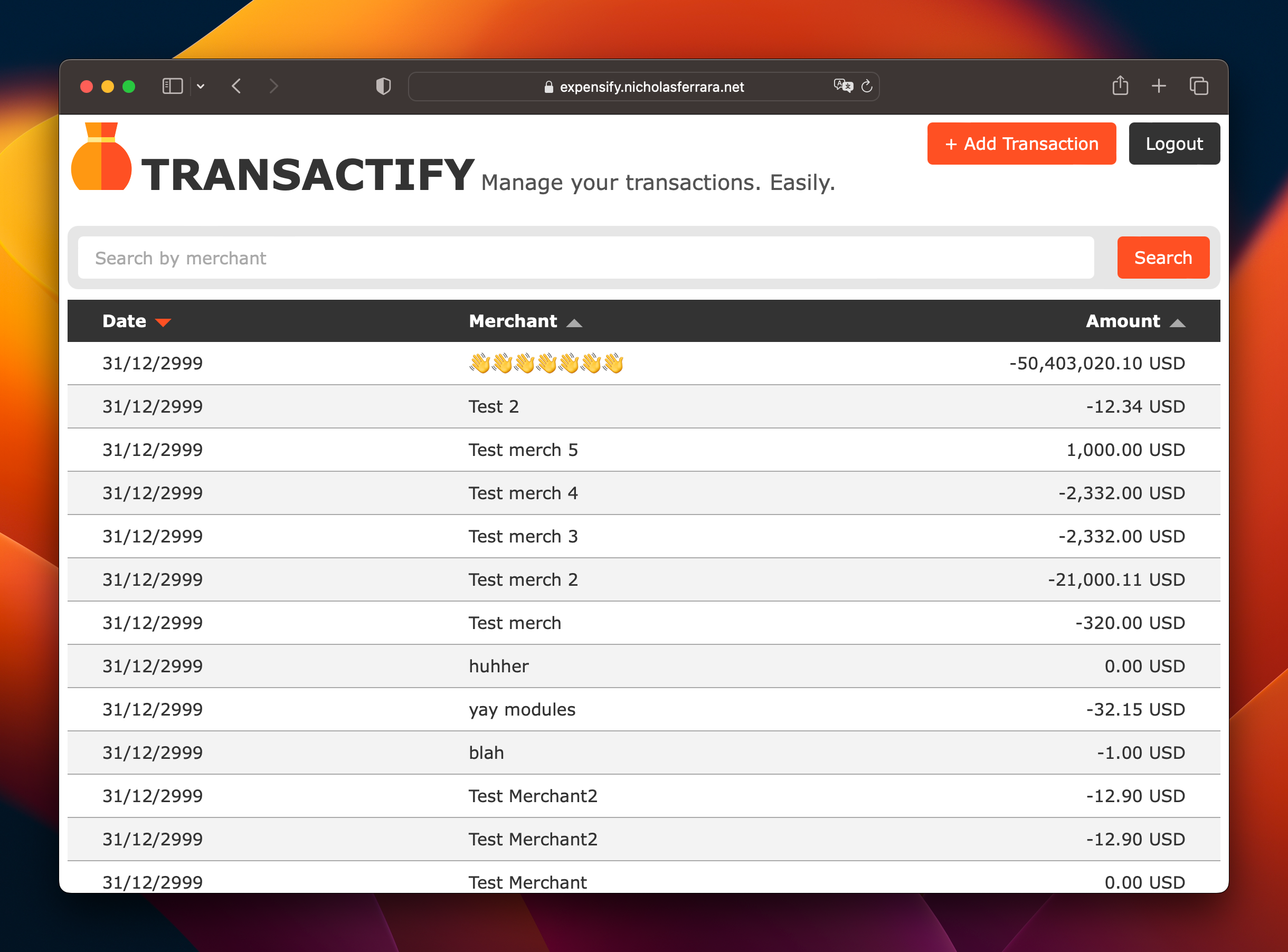Open the Share icon in toolbar
1288x952 pixels.
pos(1120,86)
